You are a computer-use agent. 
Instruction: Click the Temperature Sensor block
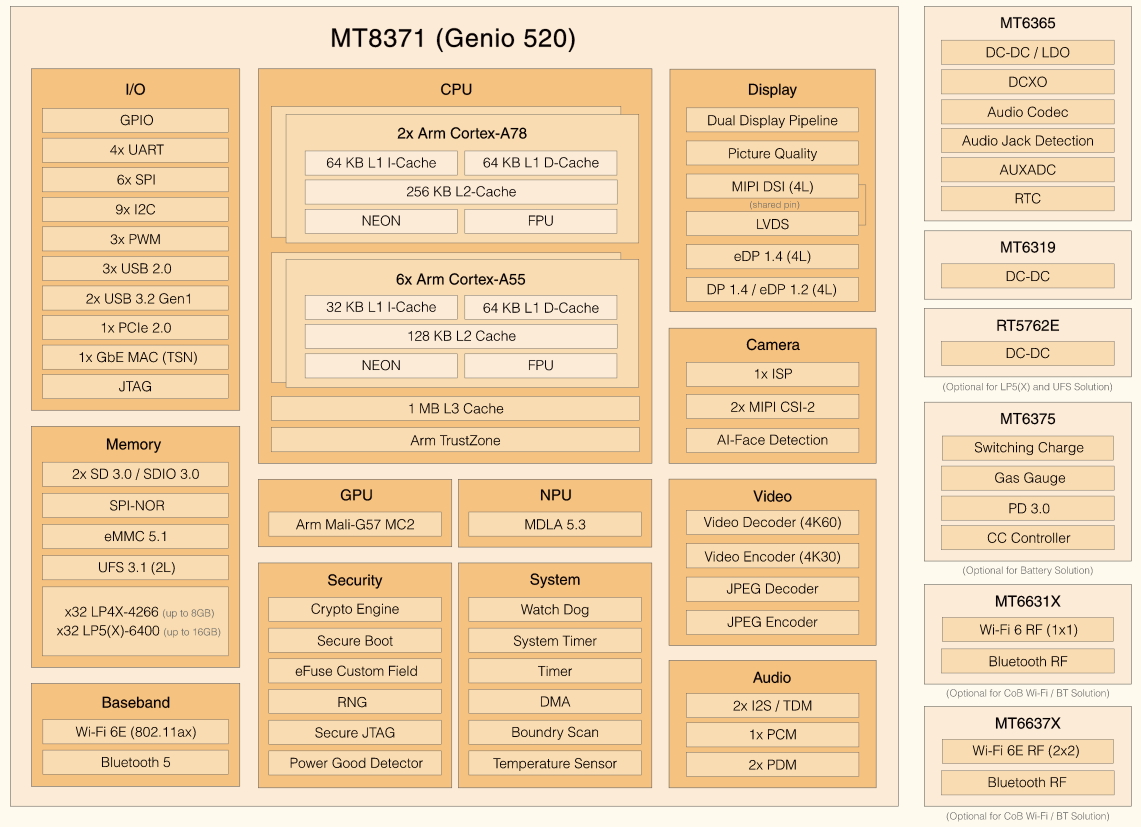[555, 763]
